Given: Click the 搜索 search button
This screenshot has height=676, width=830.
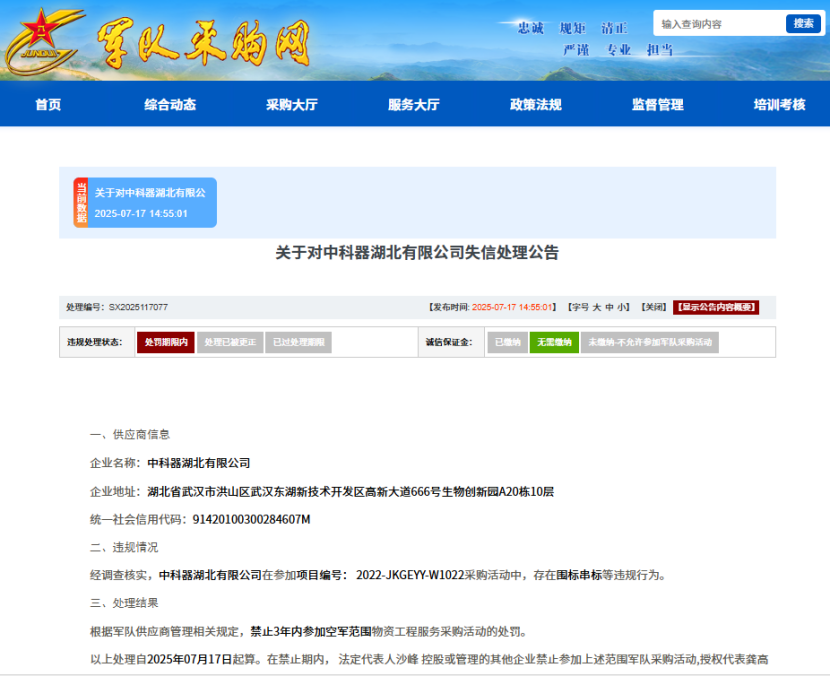Looking at the screenshot, I should [x=803, y=24].
